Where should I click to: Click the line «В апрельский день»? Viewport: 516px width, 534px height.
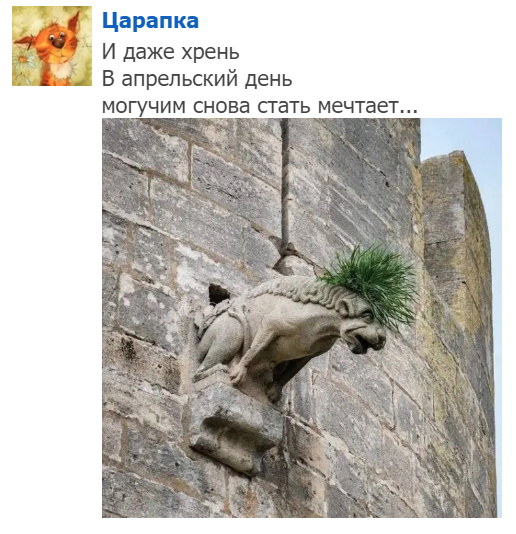click(x=197, y=79)
